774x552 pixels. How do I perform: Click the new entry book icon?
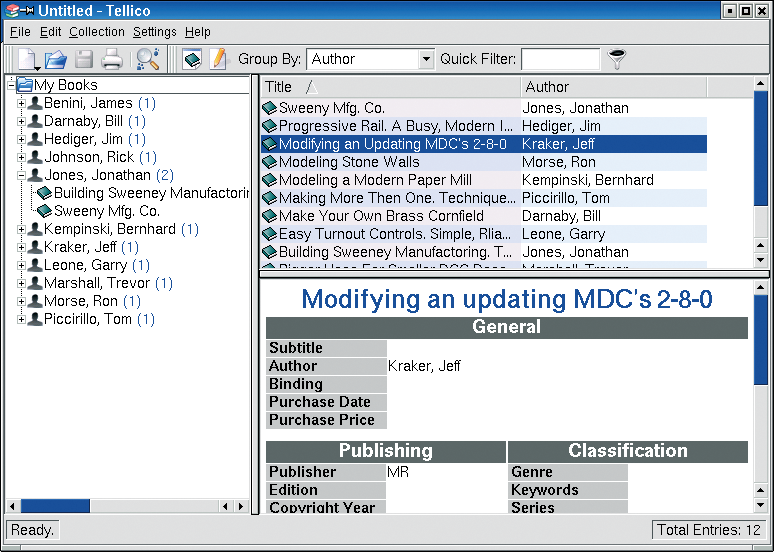point(192,59)
